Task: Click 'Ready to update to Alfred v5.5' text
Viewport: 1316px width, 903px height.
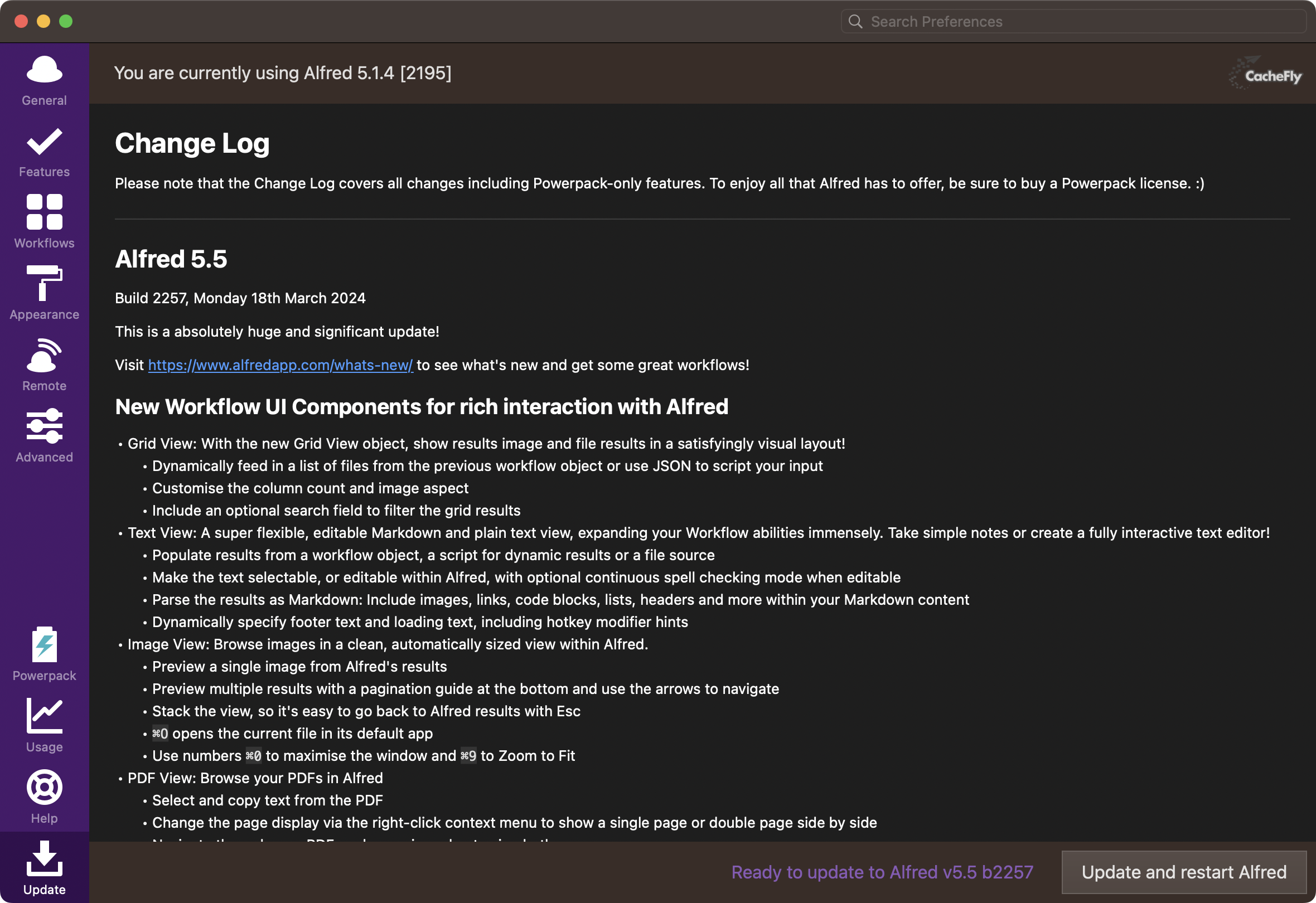Action: click(882, 872)
